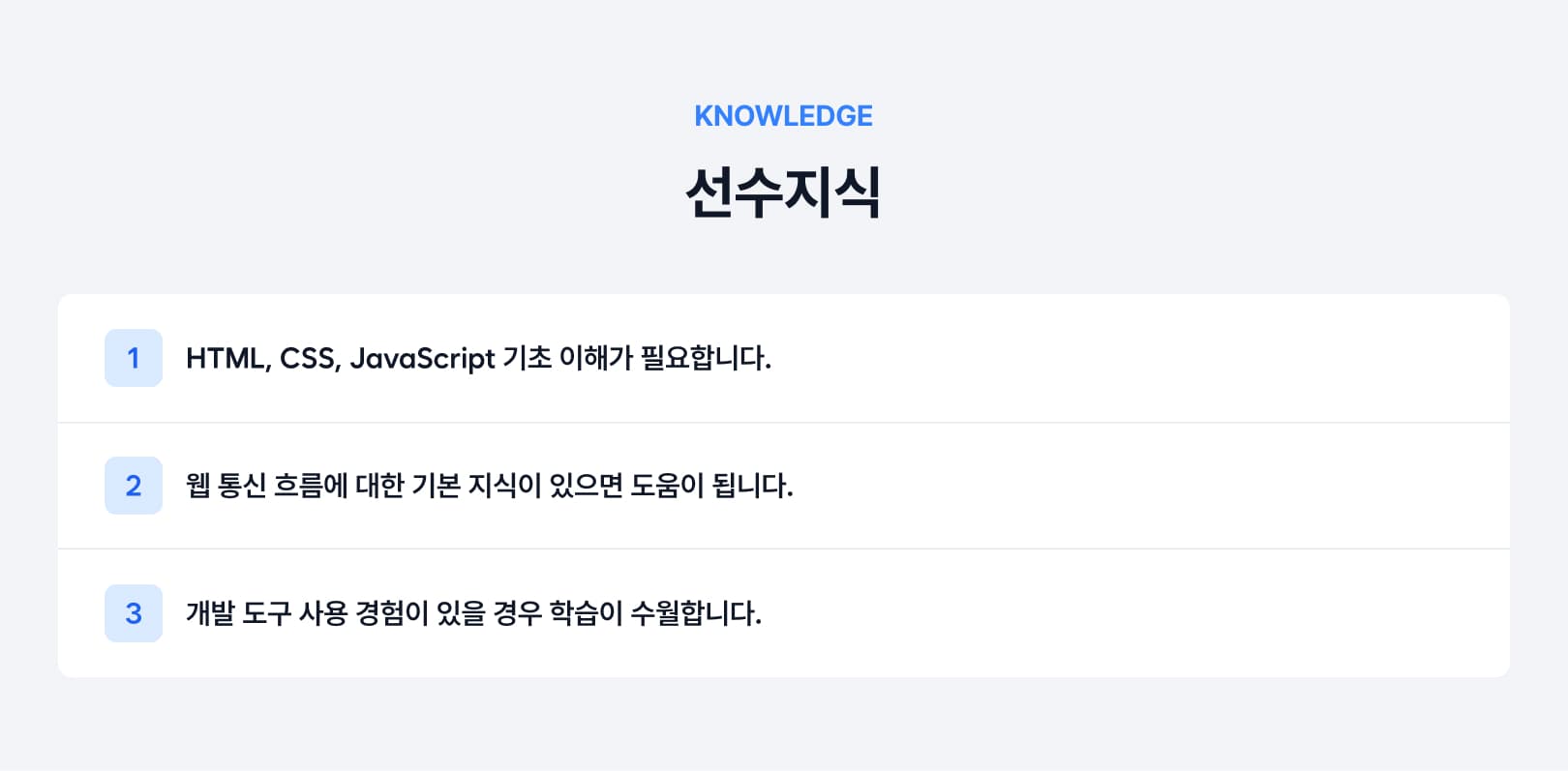Click 필요합니다 at end of first item
The width and height of the screenshot is (1568, 771).
706,358
